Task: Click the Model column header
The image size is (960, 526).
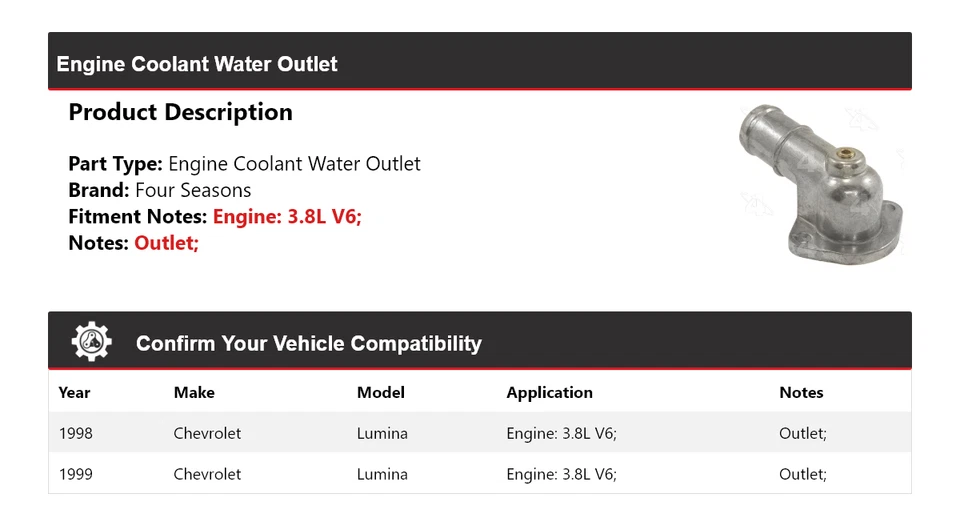Action: [x=380, y=393]
